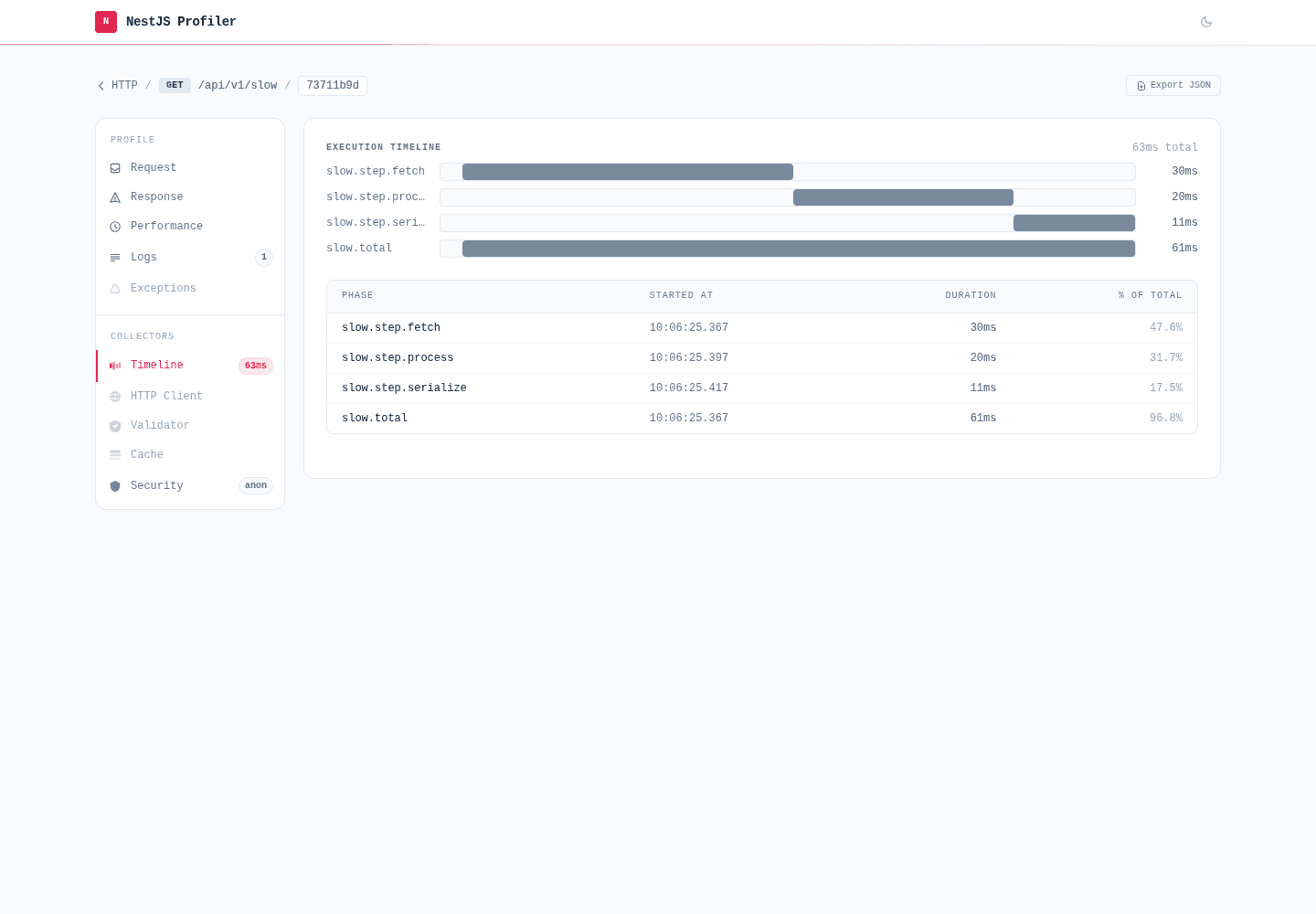Image resolution: width=1316 pixels, height=914 pixels.
Task: Click the DURATION column header
Action: (971, 295)
